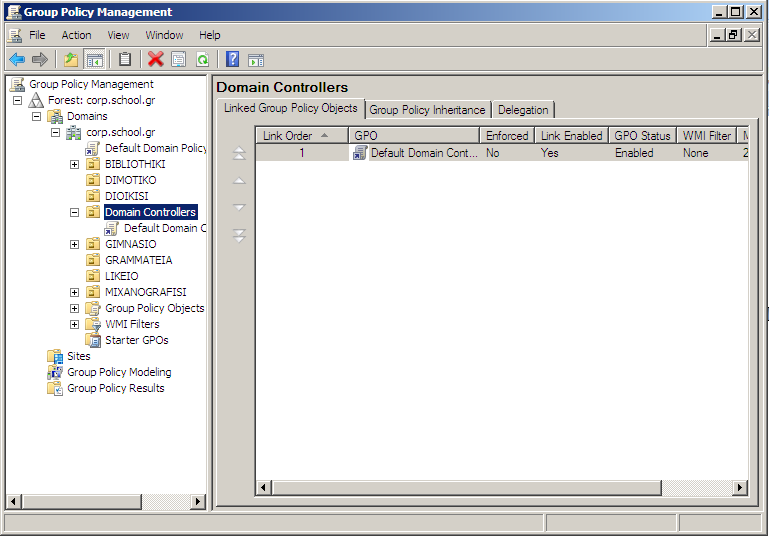This screenshot has width=769, height=536.
Task: Open the Window menu
Action: [x=164, y=35]
